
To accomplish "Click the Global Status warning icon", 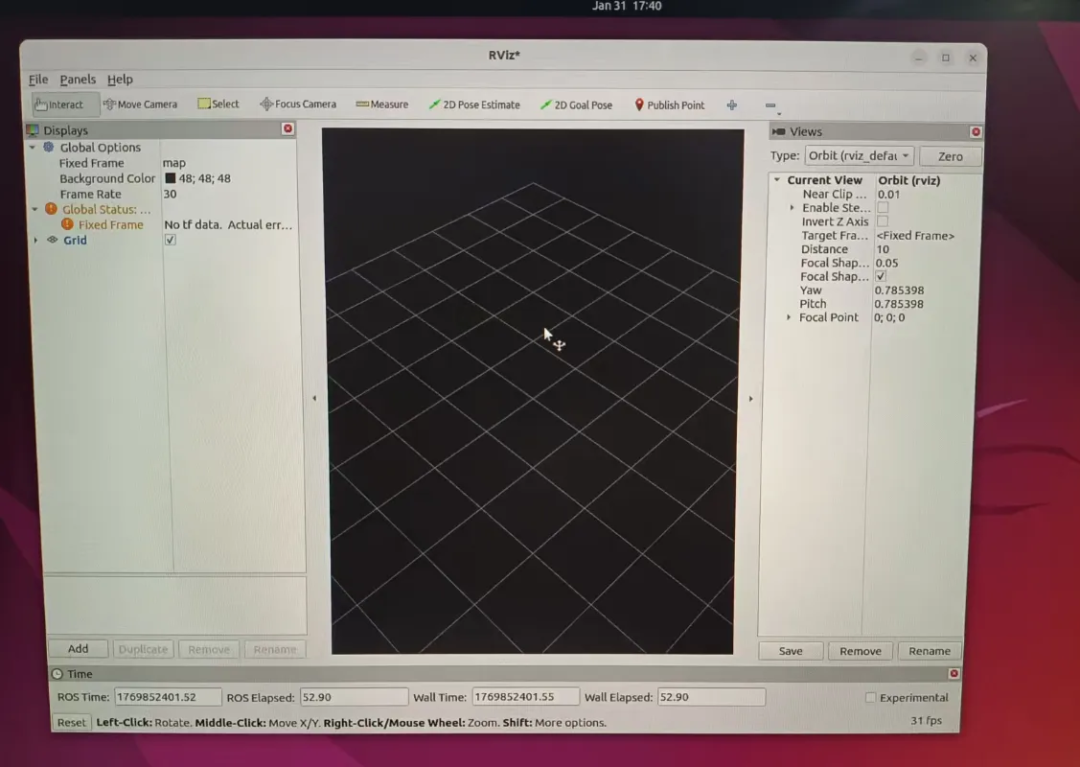I will tap(51, 209).
